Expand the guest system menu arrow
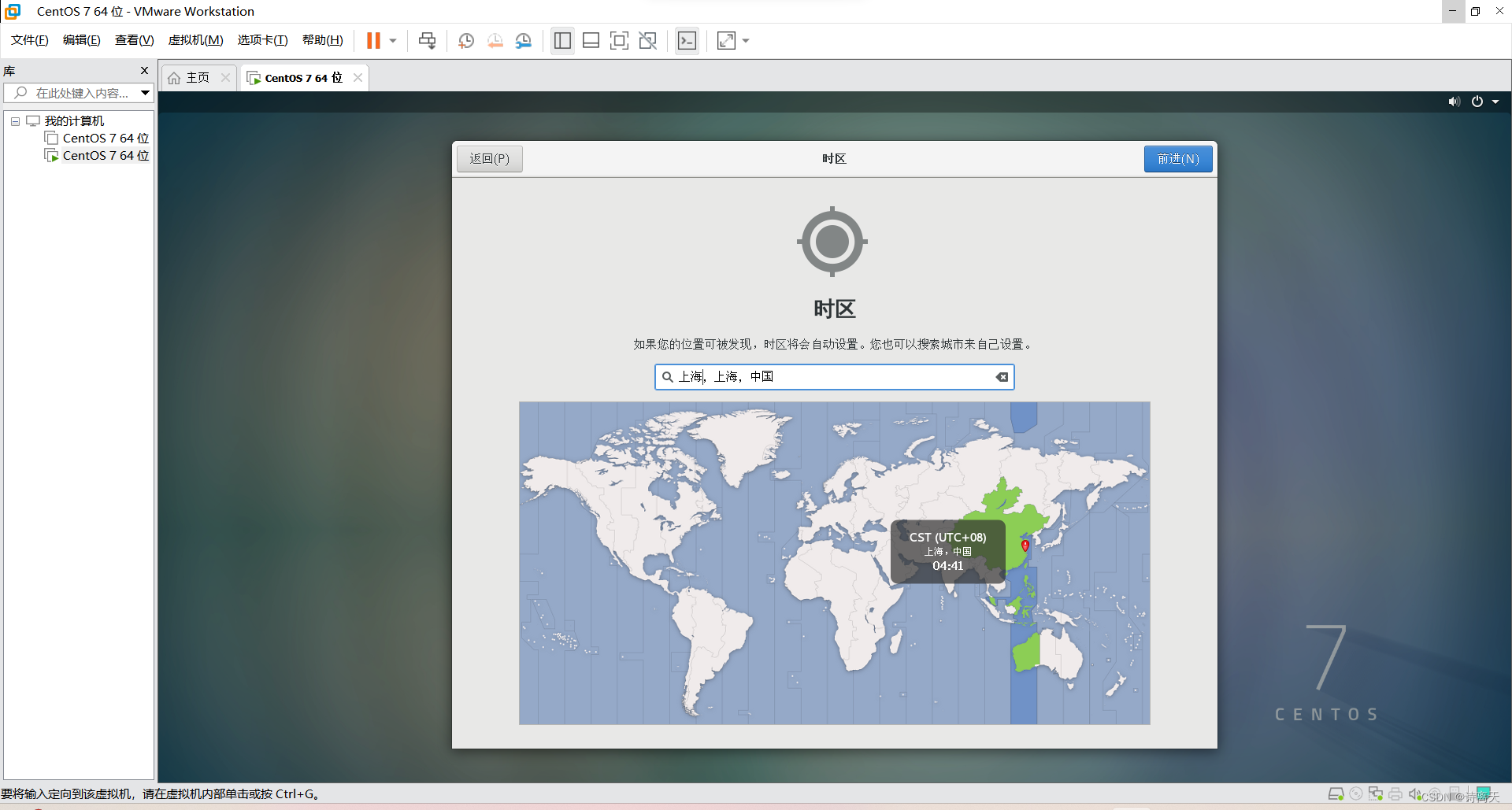The width and height of the screenshot is (1512, 810). coord(1495,102)
